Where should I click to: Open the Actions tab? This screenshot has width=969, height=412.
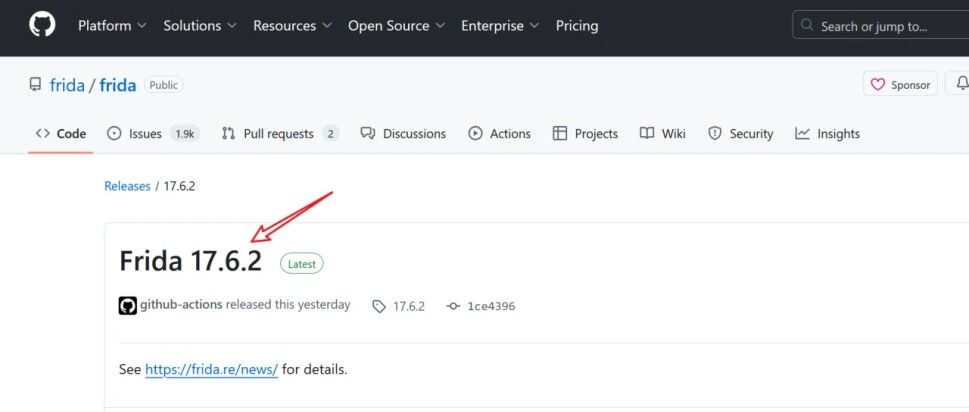(499, 133)
